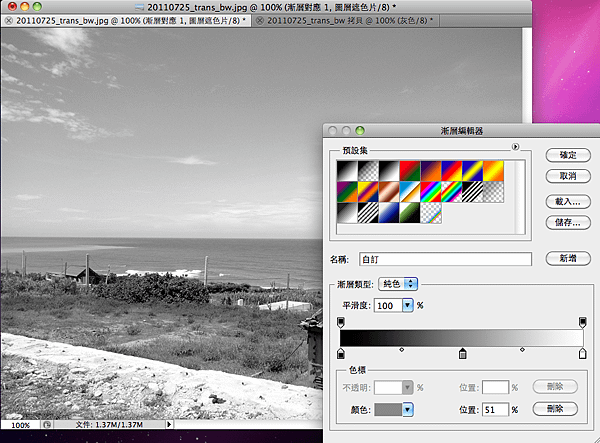Pick the purple, green, orange gradient preset
This screenshot has height=443, width=600.
pyautogui.click(x=347, y=192)
